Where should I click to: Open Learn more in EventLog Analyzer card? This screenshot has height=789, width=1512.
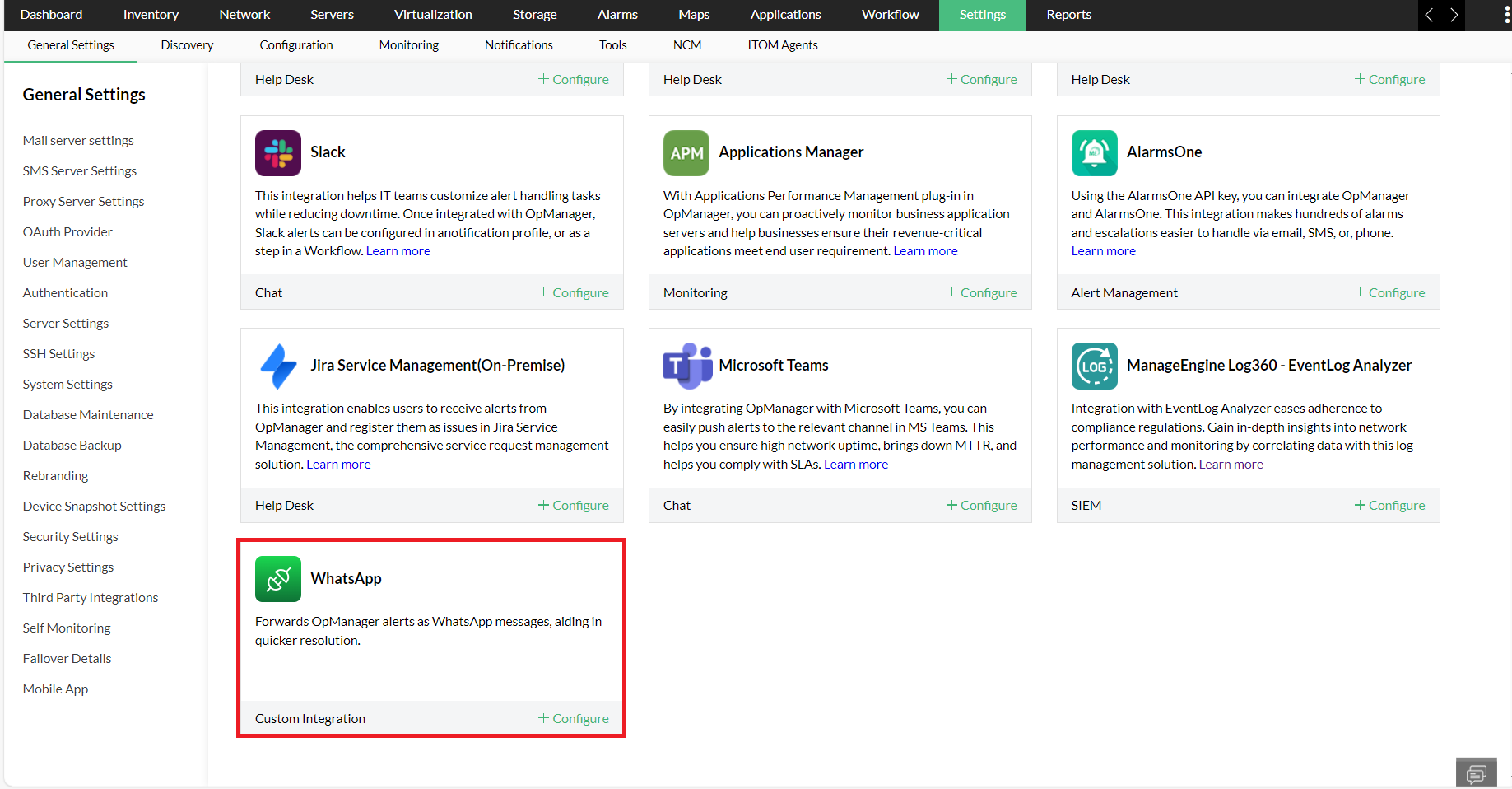click(x=1231, y=465)
